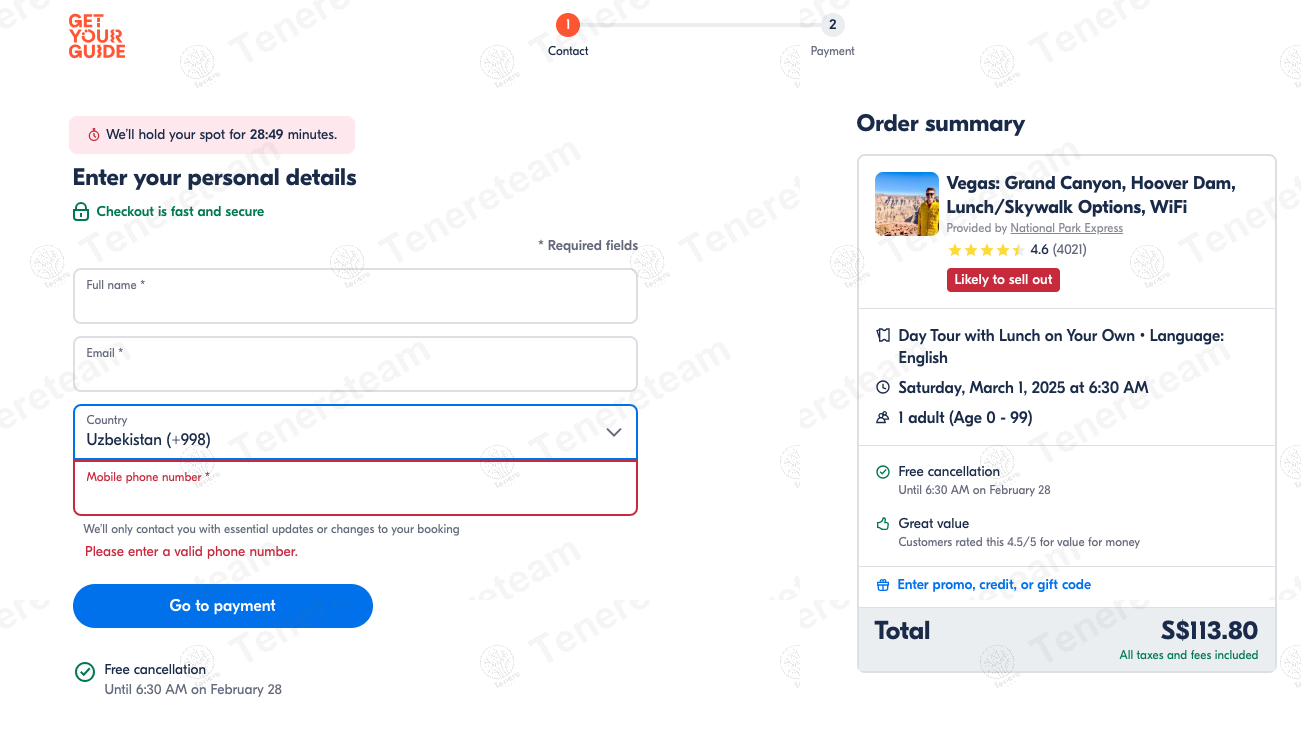This screenshot has height=730, width=1301.
Task: Click the Grand Canyon tour thumbnail
Action: click(907, 204)
